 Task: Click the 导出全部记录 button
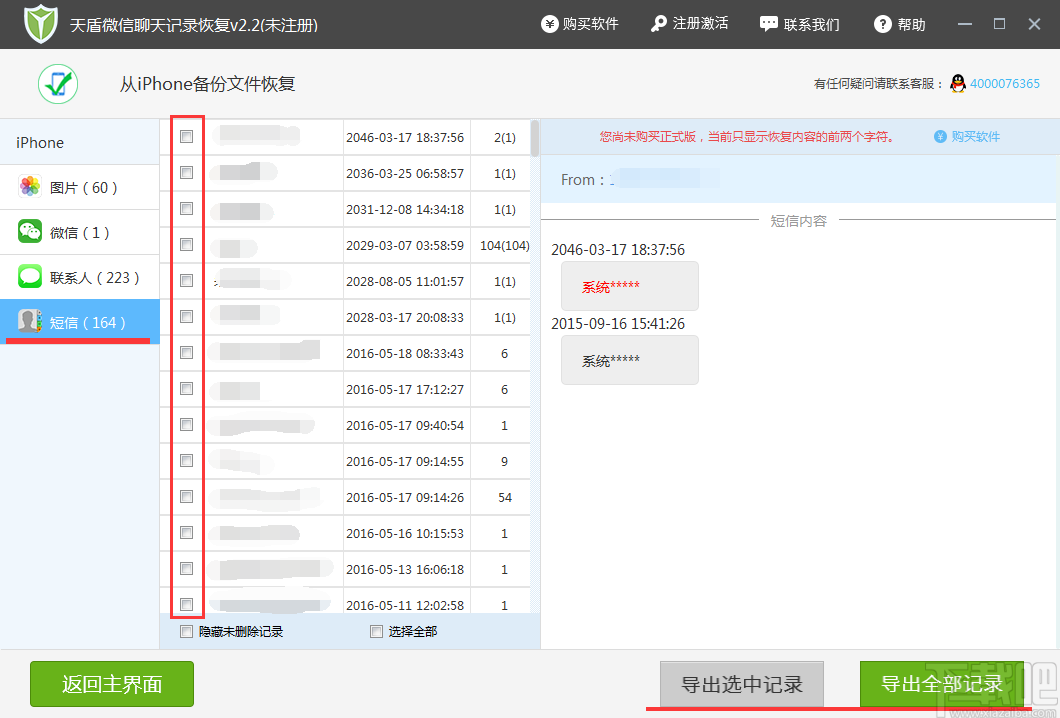point(941,684)
